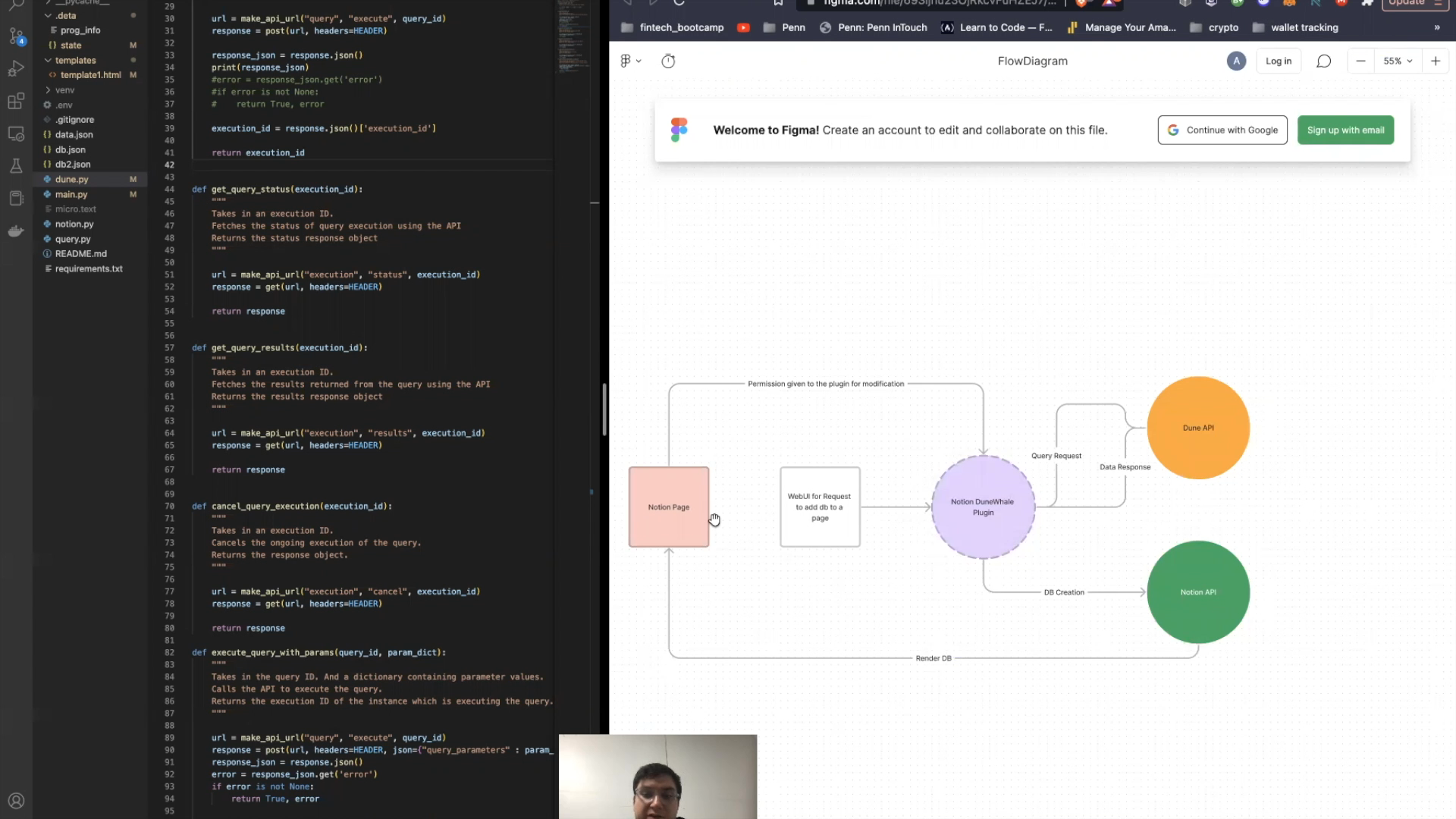Image resolution: width=1456 pixels, height=819 pixels.
Task: Open YouTube bookmark icon
Action: pyautogui.click(x=743, y=27)
